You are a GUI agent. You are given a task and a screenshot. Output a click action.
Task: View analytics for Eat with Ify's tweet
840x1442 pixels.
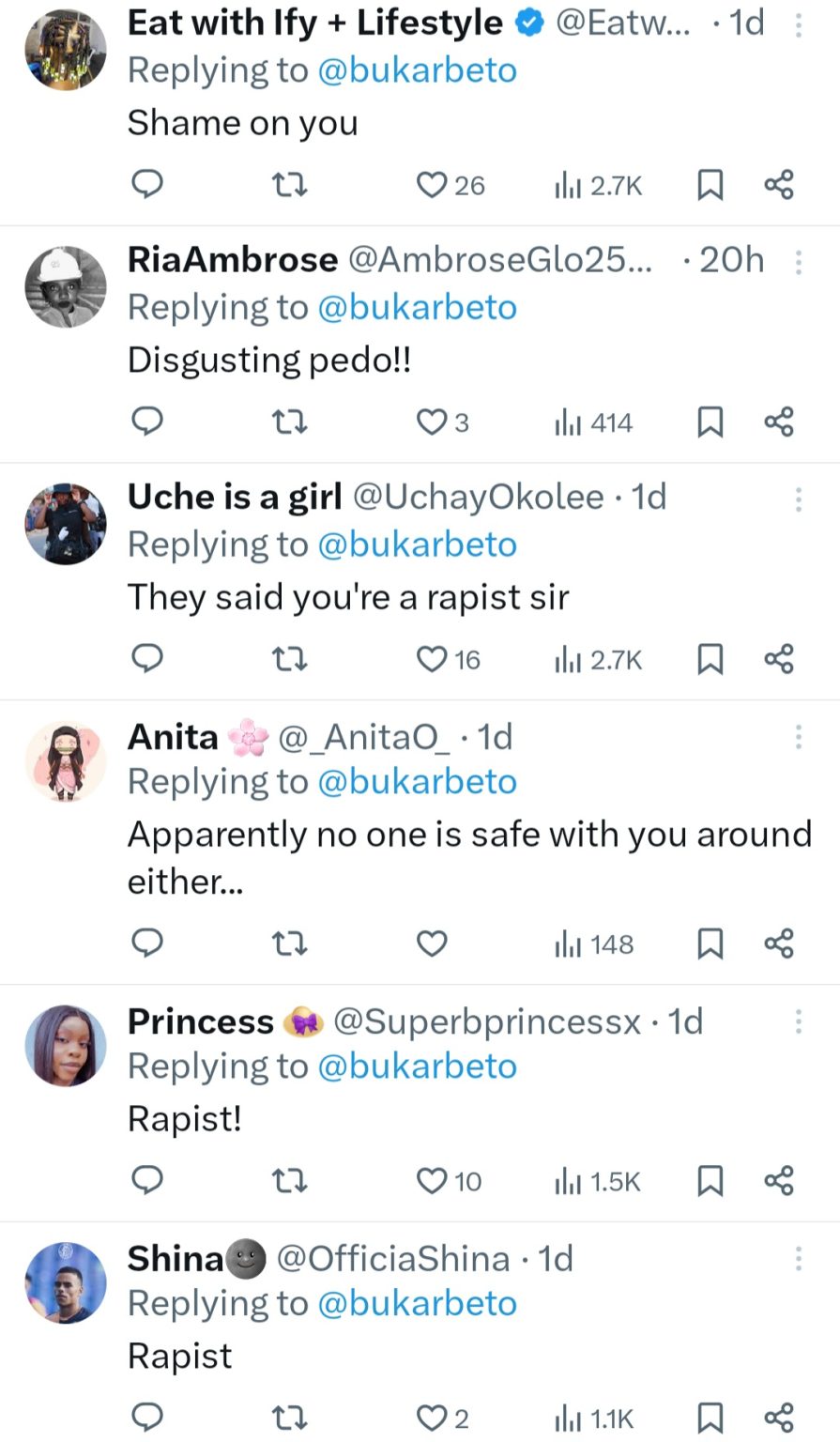[598, 185]
